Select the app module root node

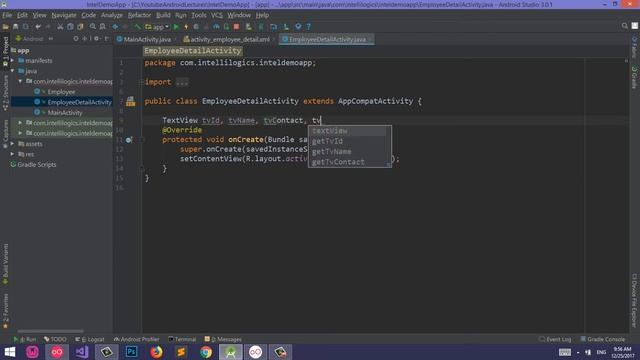tap(23, 50)
